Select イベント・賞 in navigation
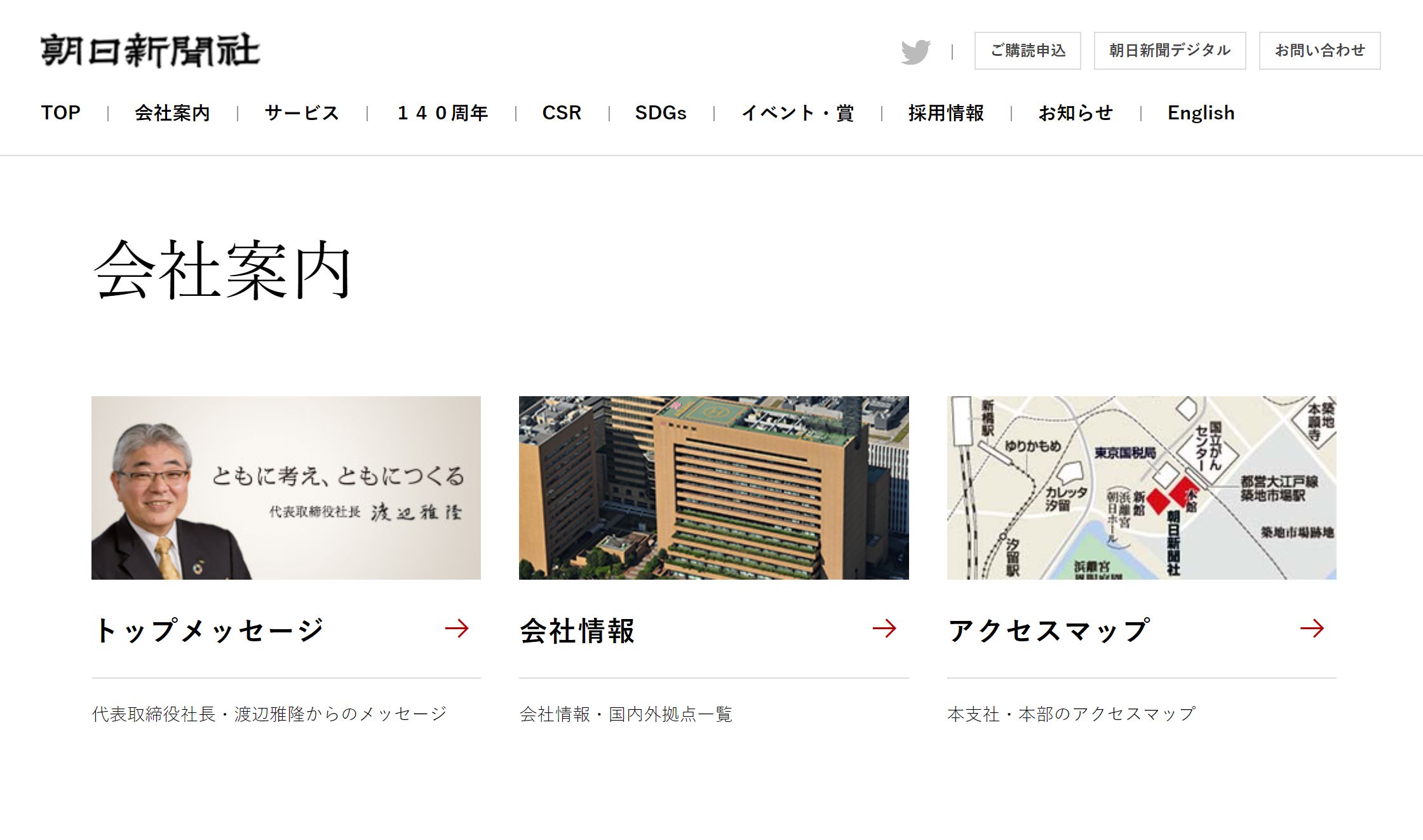The image size is (1423, 840). [797, 113]
